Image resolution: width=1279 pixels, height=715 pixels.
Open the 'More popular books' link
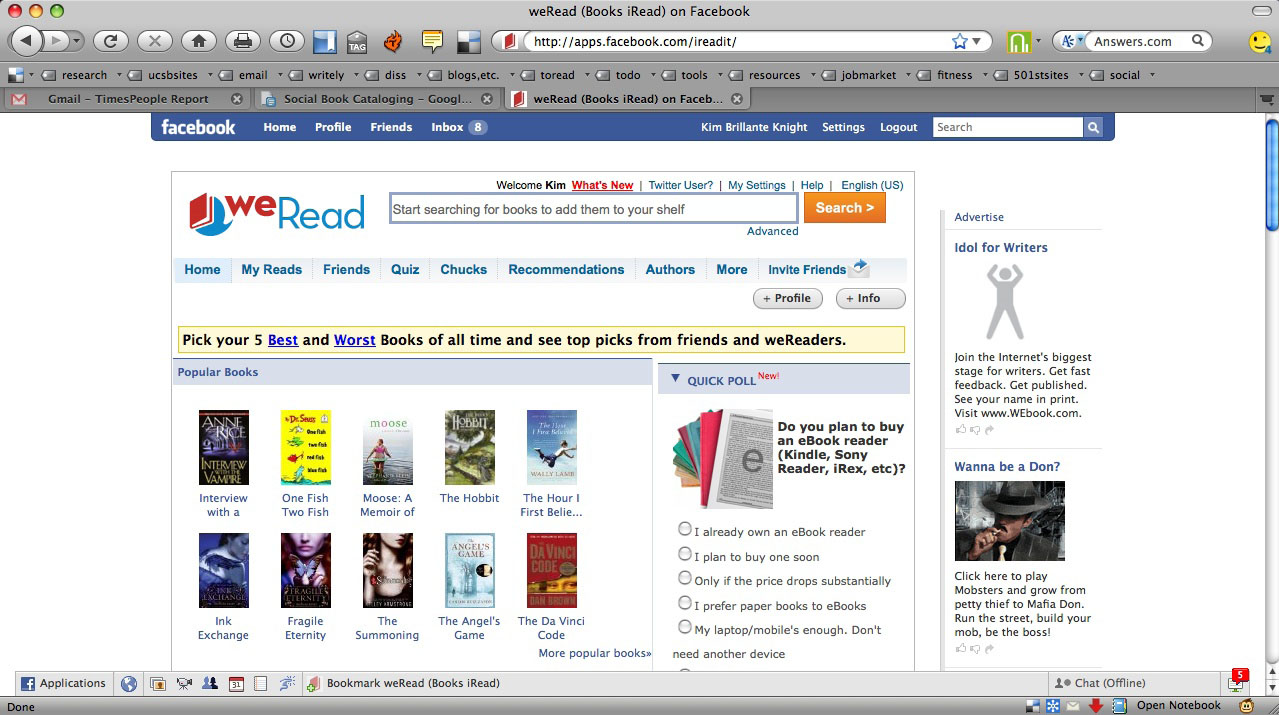tap(594, 653)
